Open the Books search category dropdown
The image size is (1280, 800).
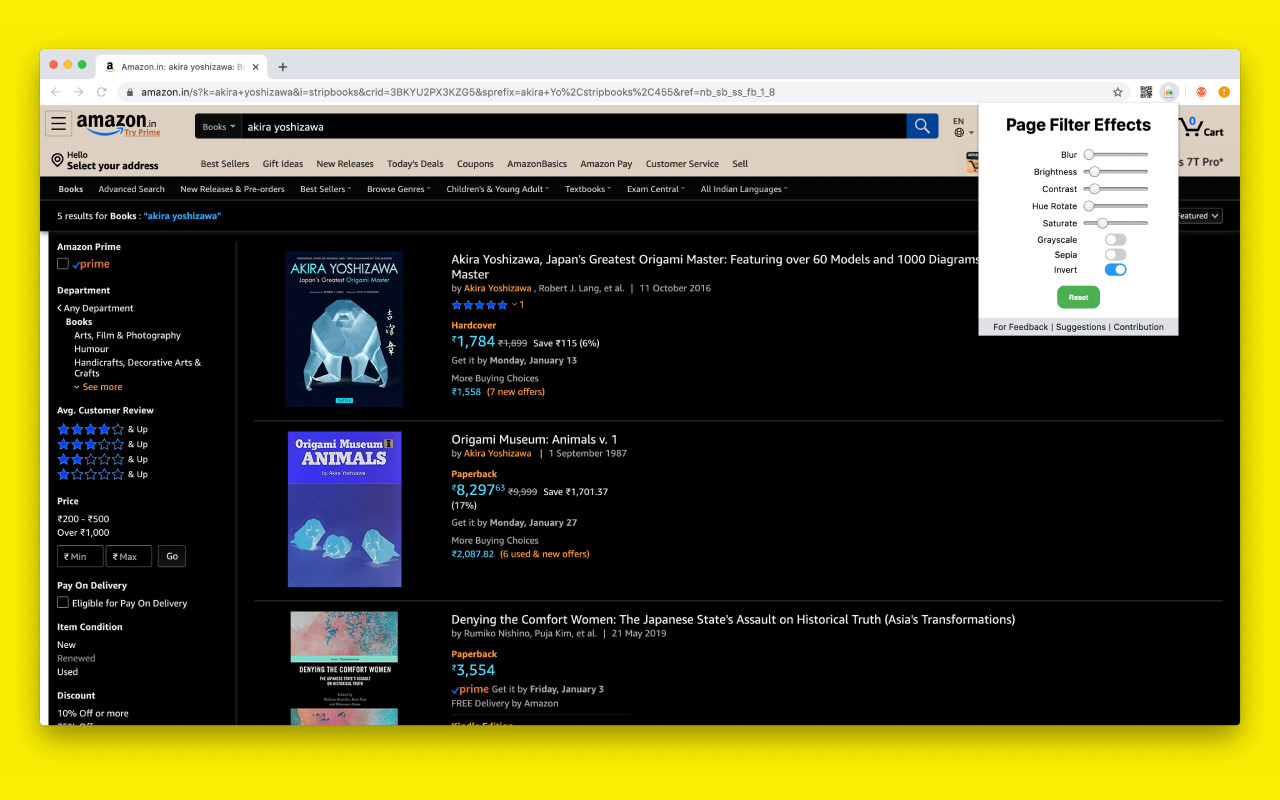click(219, 127)
